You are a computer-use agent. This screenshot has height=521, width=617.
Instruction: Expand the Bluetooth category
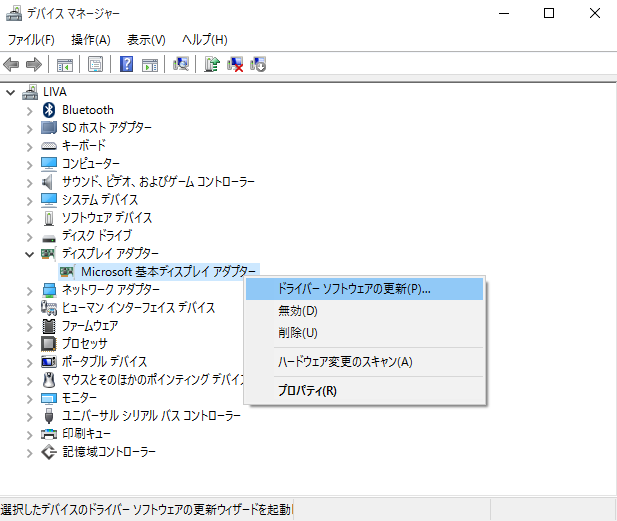[x=30, y=111]
